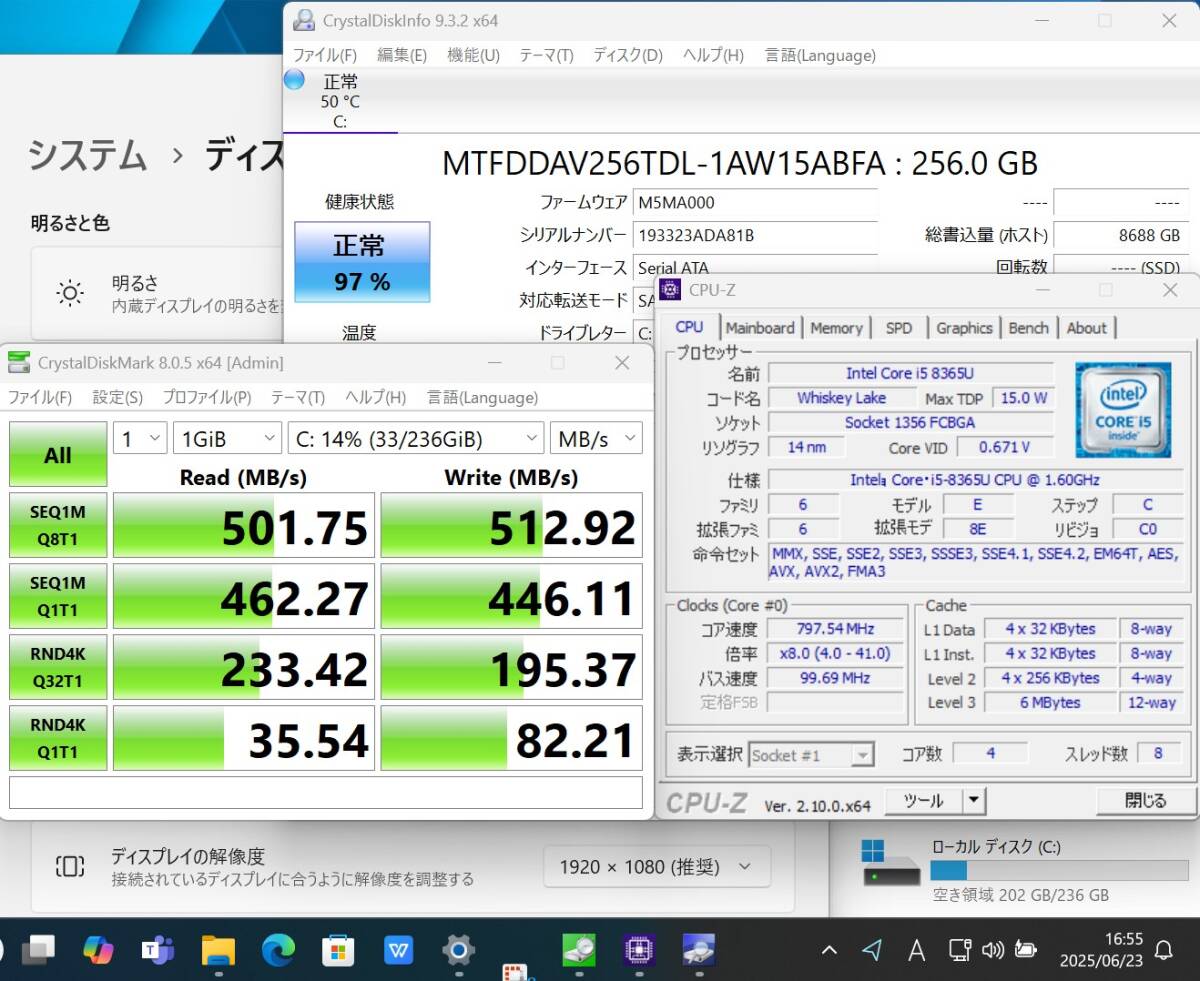This screenshot has height=981, width=1200.
Task: Click the serial number field 193323ADA81B
Action: (755, 235)
